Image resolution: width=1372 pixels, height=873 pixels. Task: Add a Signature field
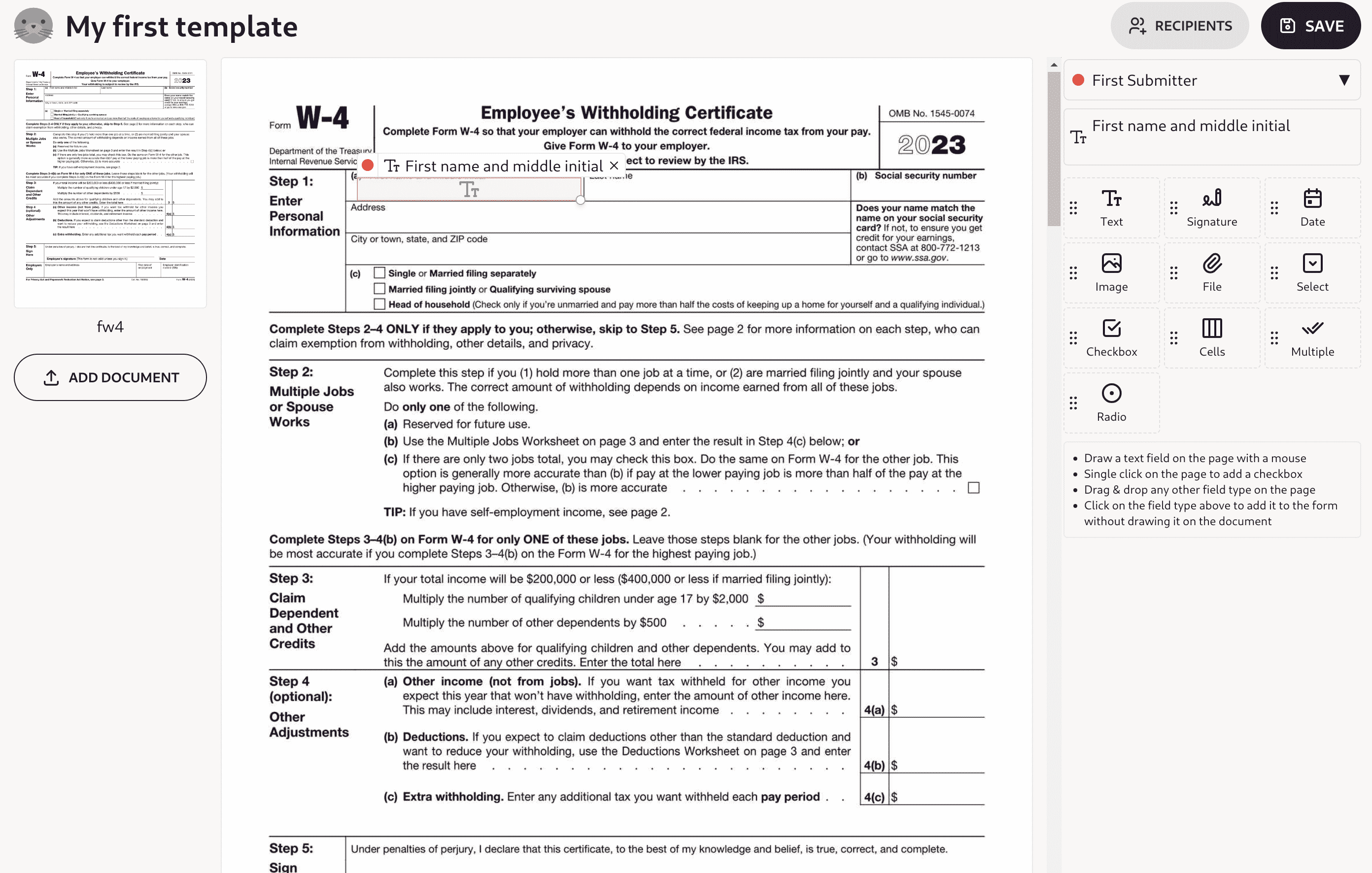click(x=1211, y=207)
